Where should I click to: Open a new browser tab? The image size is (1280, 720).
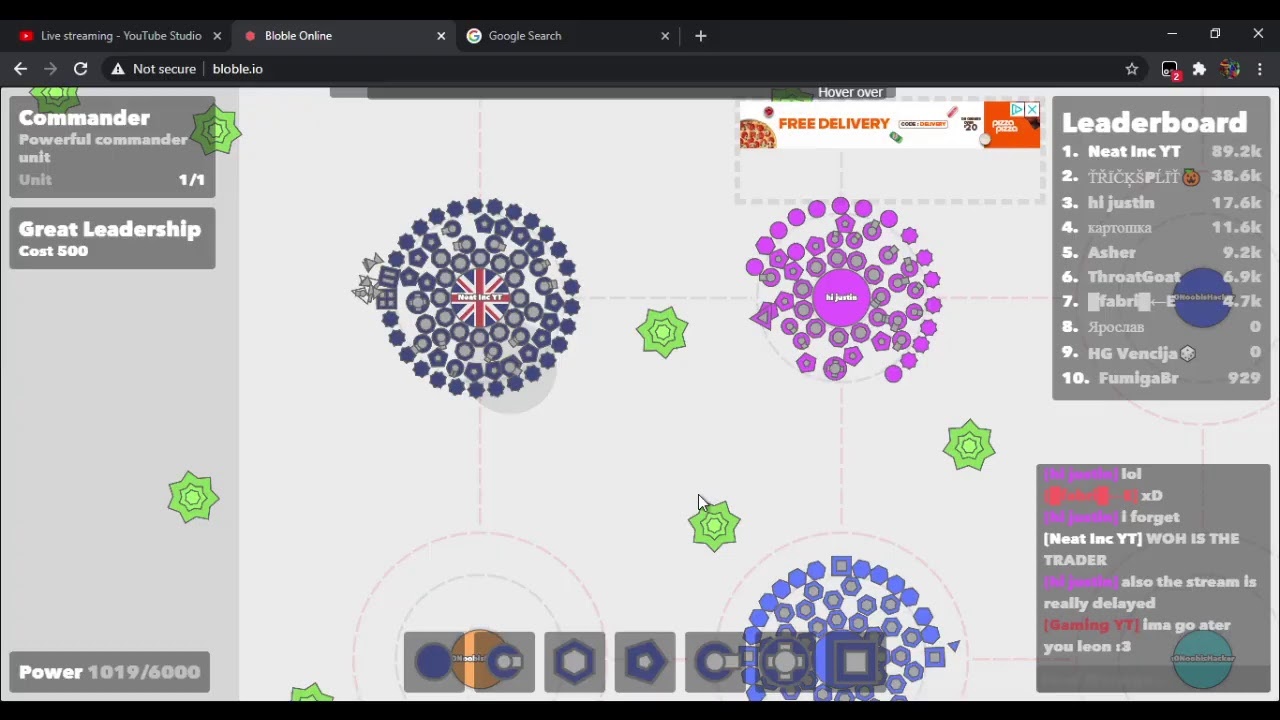(701, 36)
